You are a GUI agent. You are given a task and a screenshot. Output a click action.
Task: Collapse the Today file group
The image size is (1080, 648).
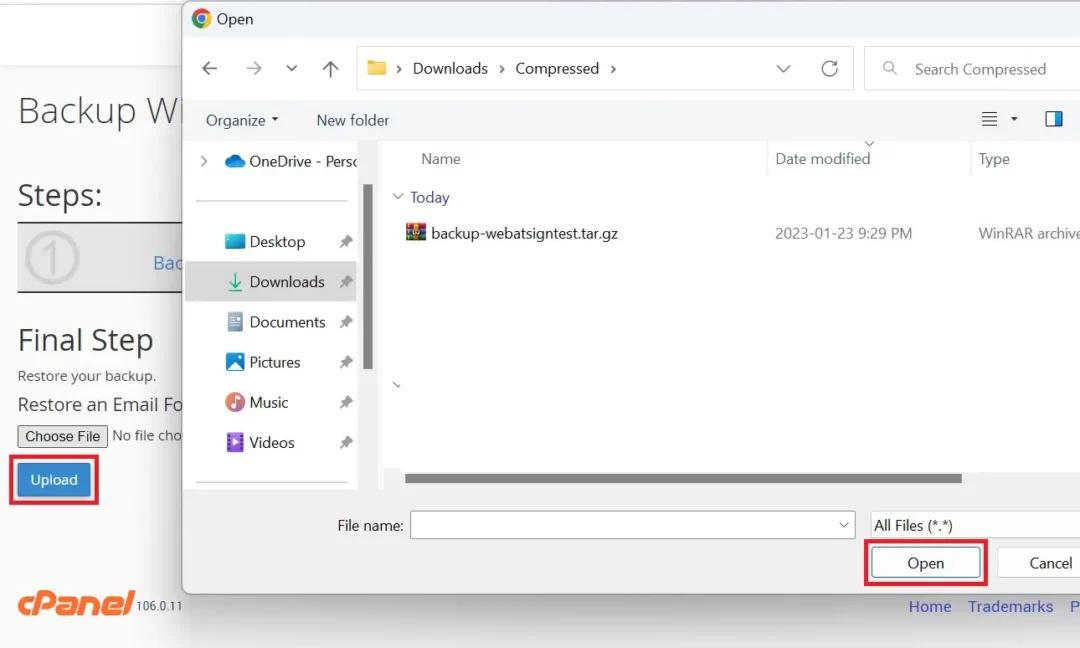(x=398, y=198)
